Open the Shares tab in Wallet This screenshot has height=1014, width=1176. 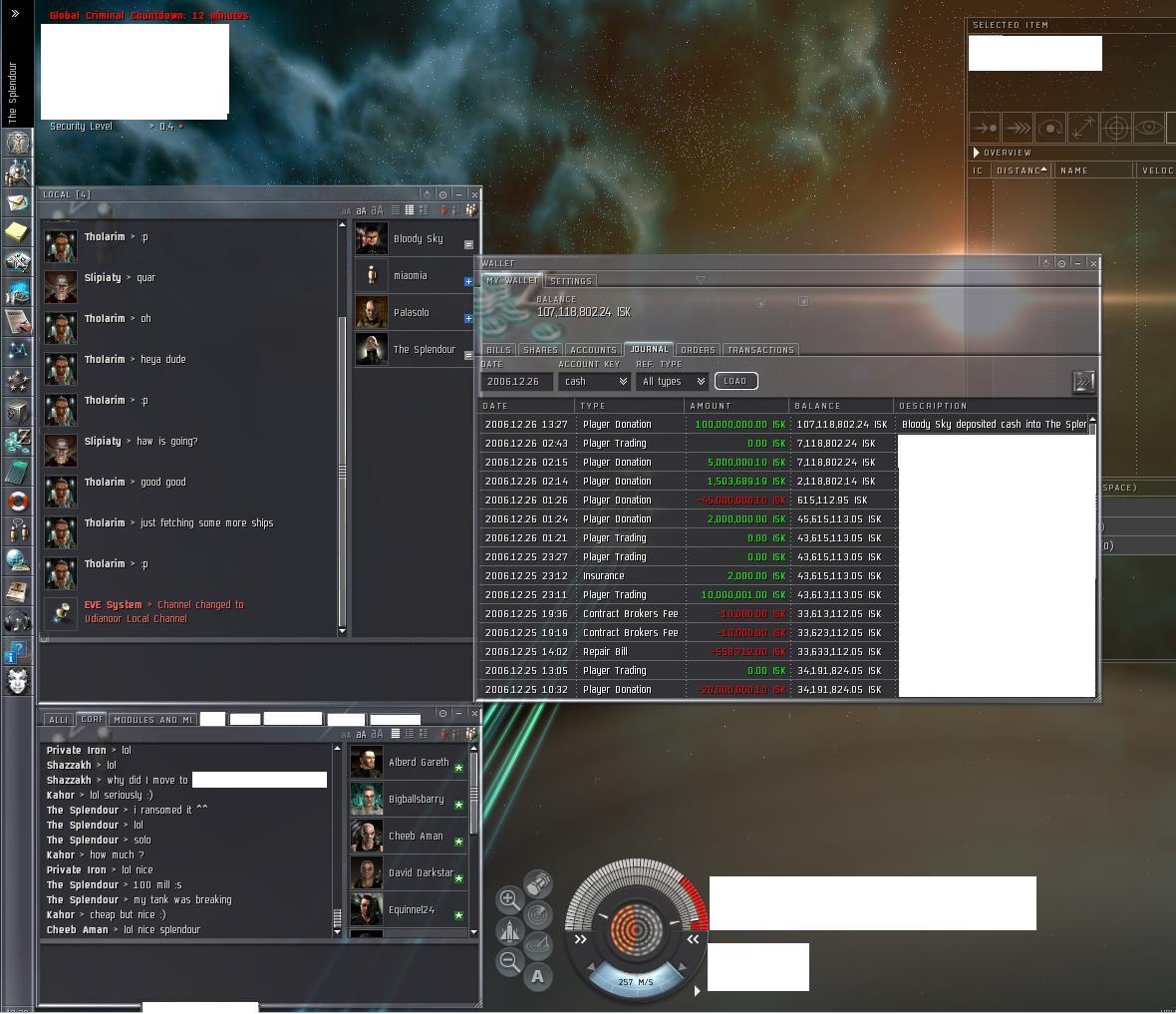pyautogui.click(x=540, y=350)
